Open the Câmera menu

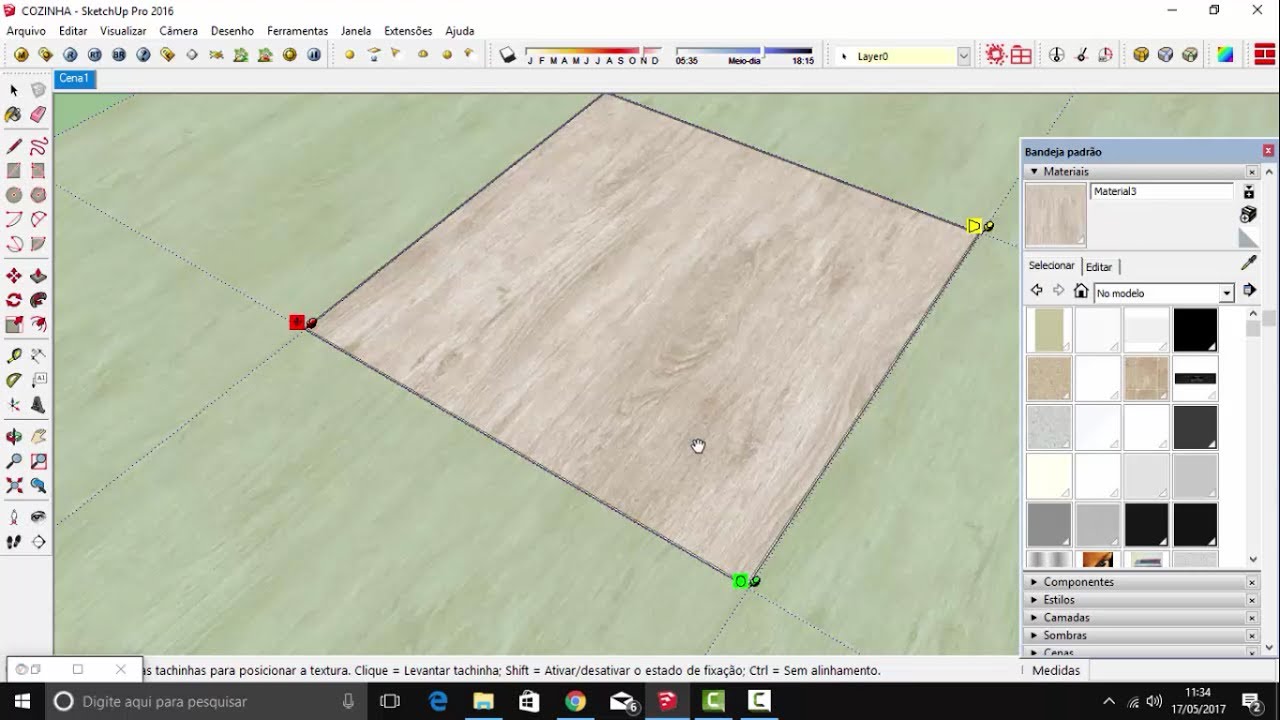pos(179,31)
